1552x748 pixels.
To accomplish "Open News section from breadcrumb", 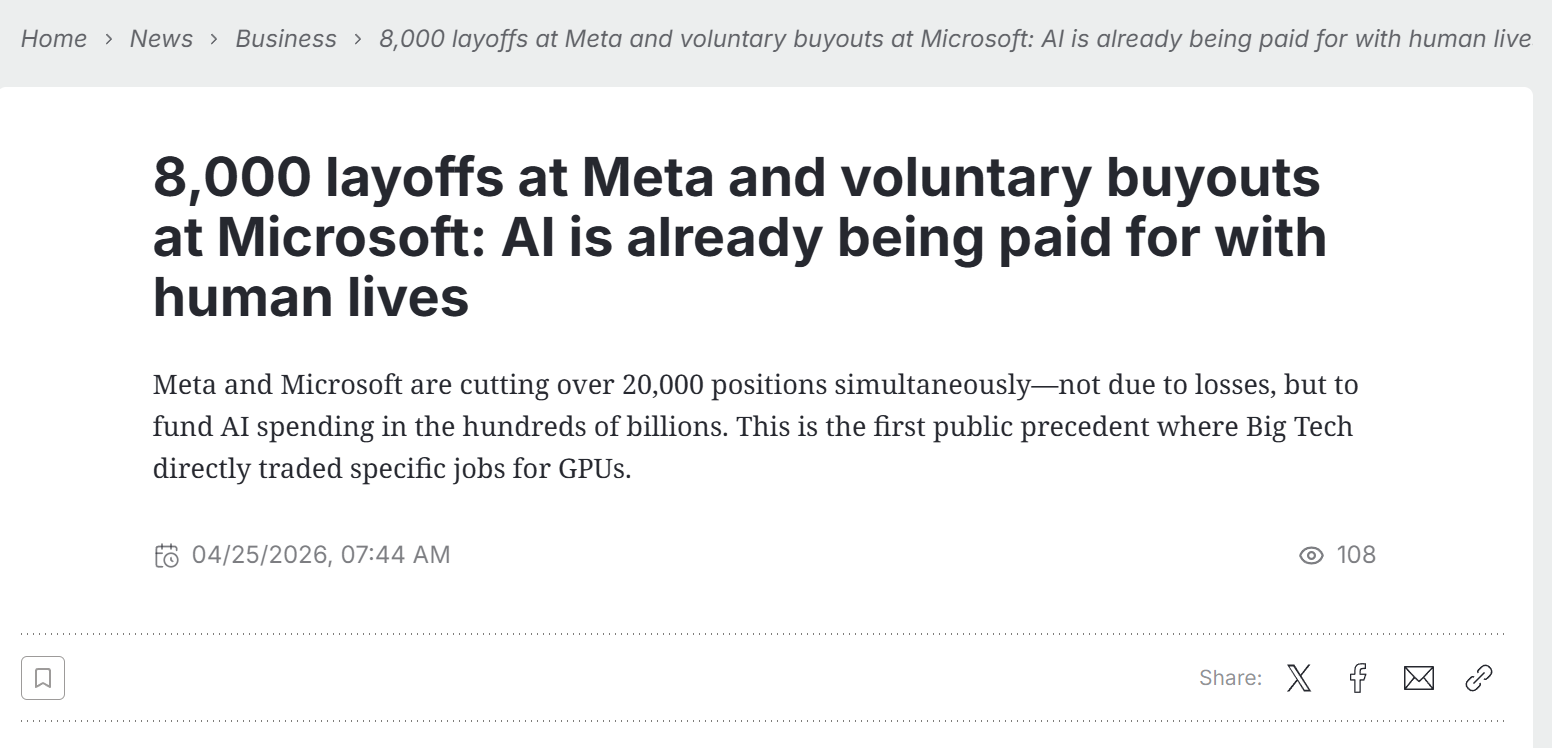I will (161, 39).
